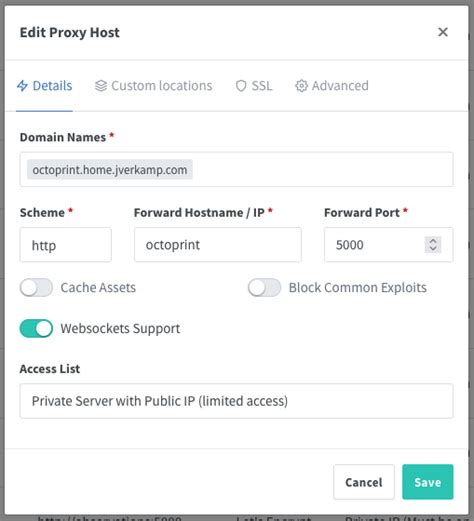This screenshot has height=521, width=474.
Task: Click the lightning bolt Details icon
Action: point(22,86)
